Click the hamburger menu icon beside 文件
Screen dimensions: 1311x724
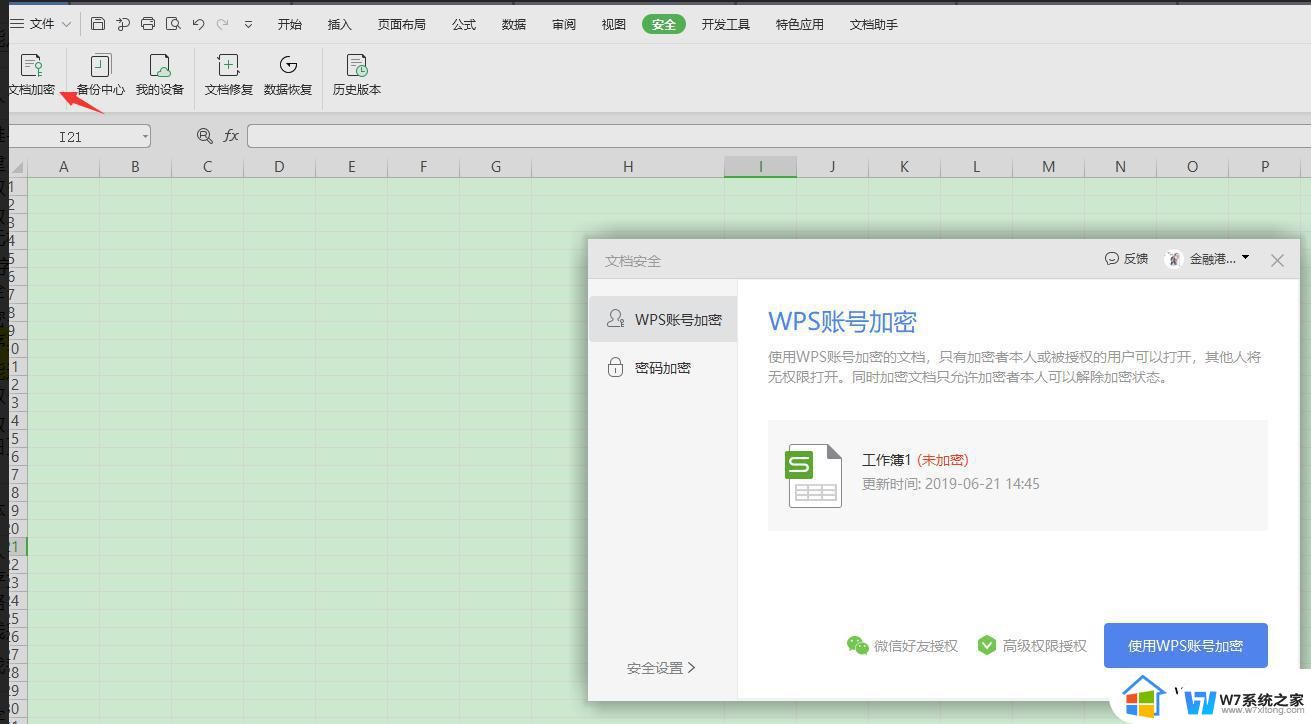click(16, 23)
